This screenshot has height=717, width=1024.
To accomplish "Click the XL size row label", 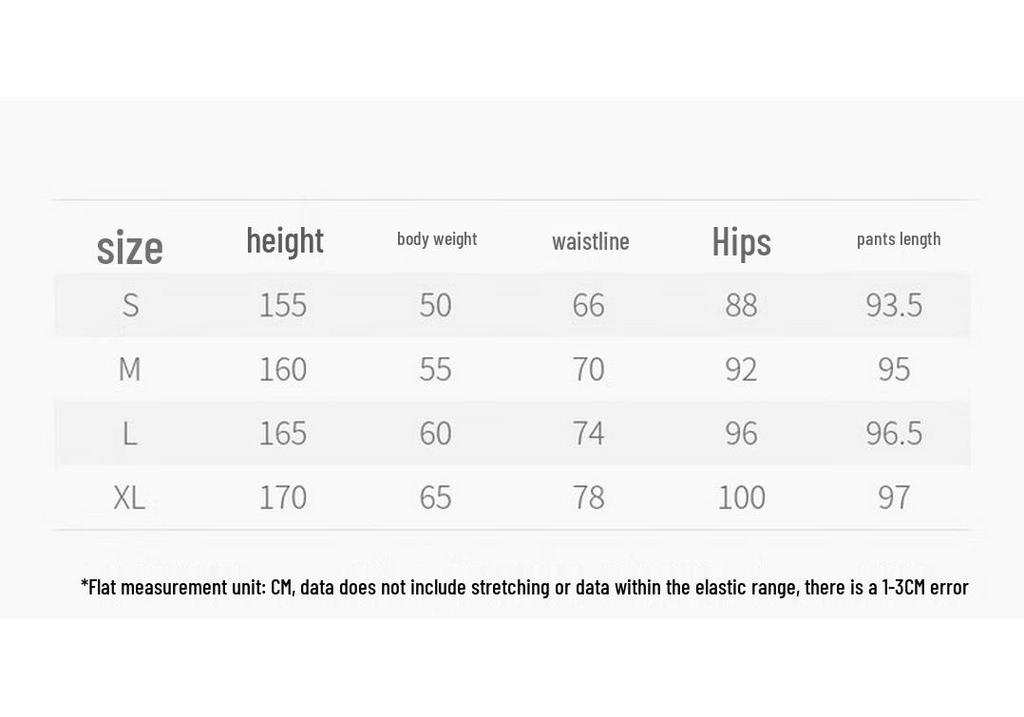I will 129,498.
